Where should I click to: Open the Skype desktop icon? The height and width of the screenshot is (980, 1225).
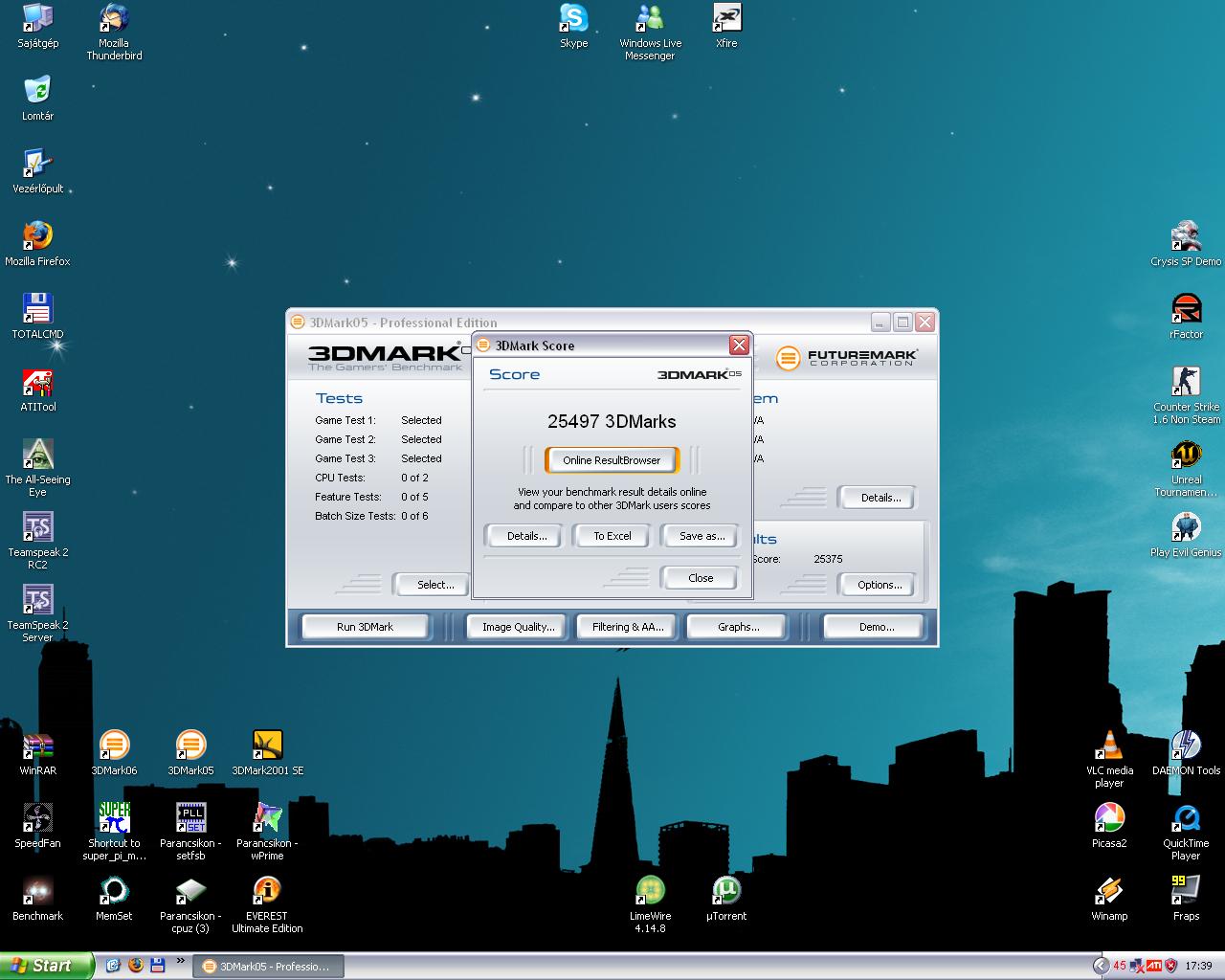[x=573, y=27]
